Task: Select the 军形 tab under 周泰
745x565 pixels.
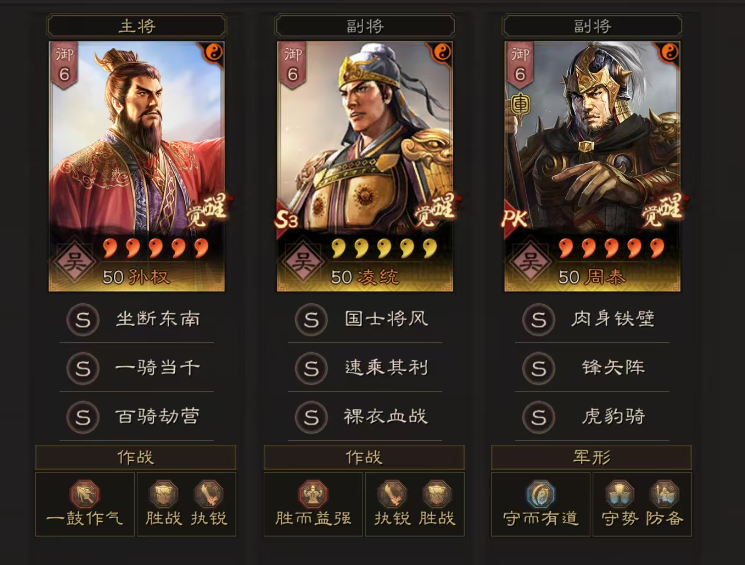Action: click(x=592, y=457)
